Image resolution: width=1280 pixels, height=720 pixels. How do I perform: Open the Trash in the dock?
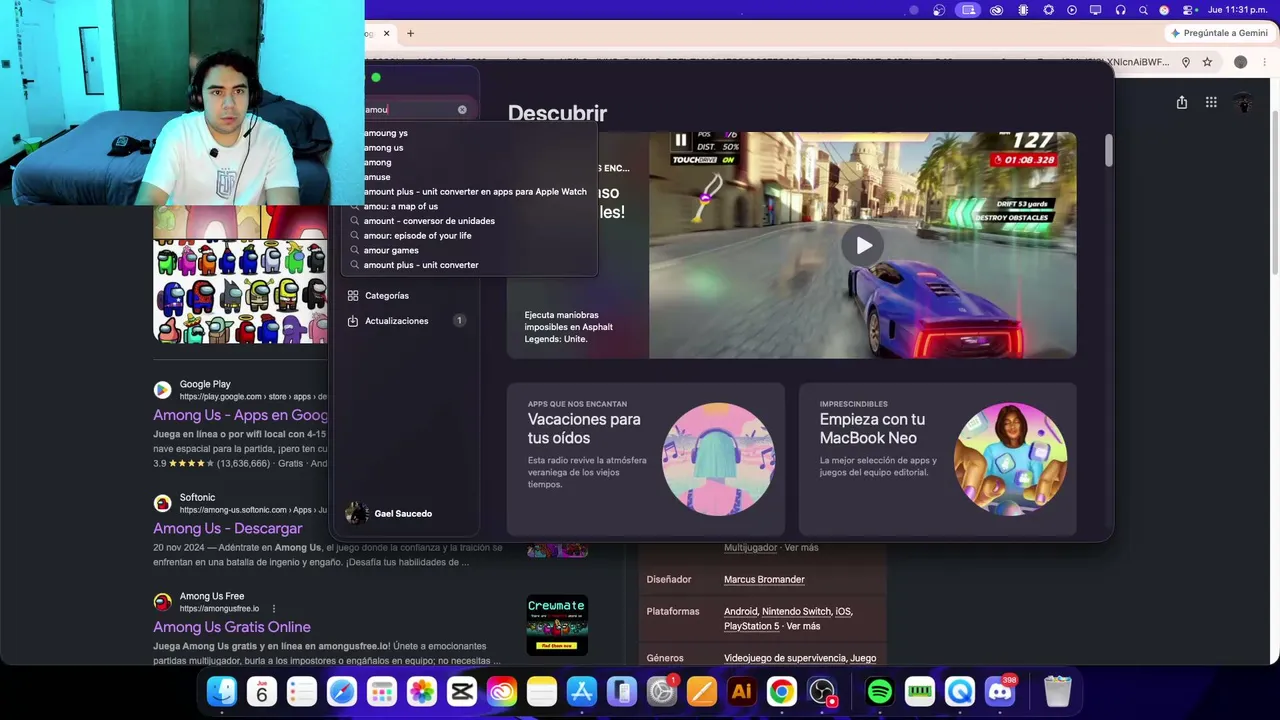pos(1058,691)
